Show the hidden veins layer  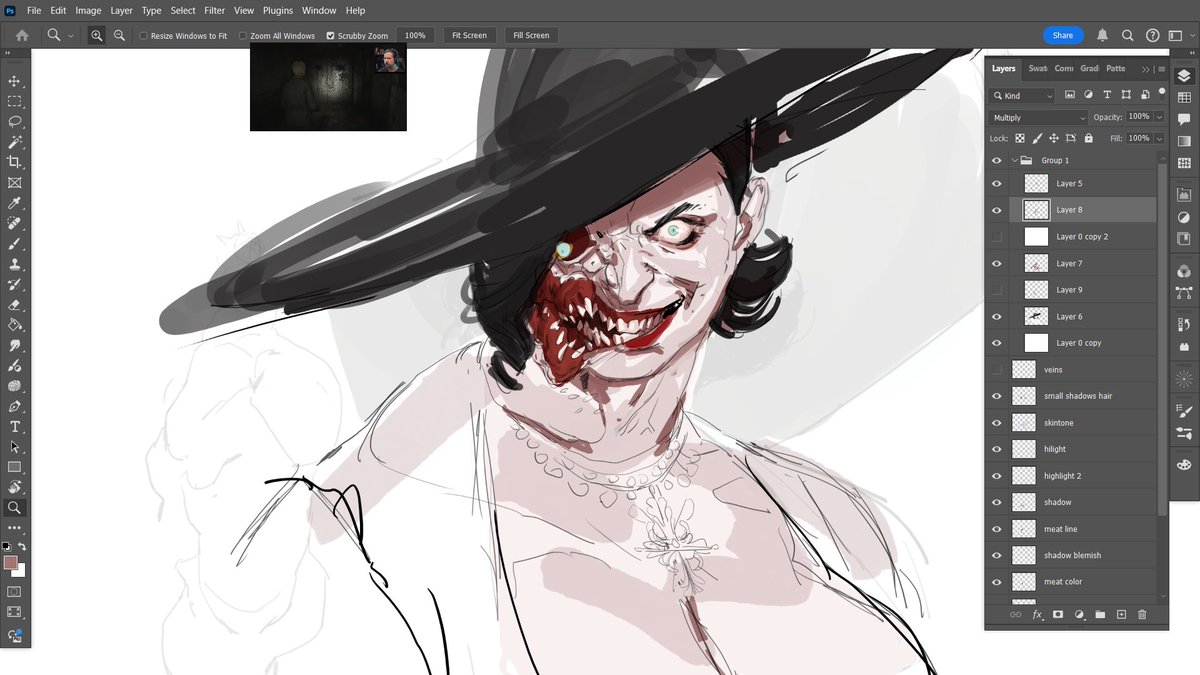(x=996, y=369)
